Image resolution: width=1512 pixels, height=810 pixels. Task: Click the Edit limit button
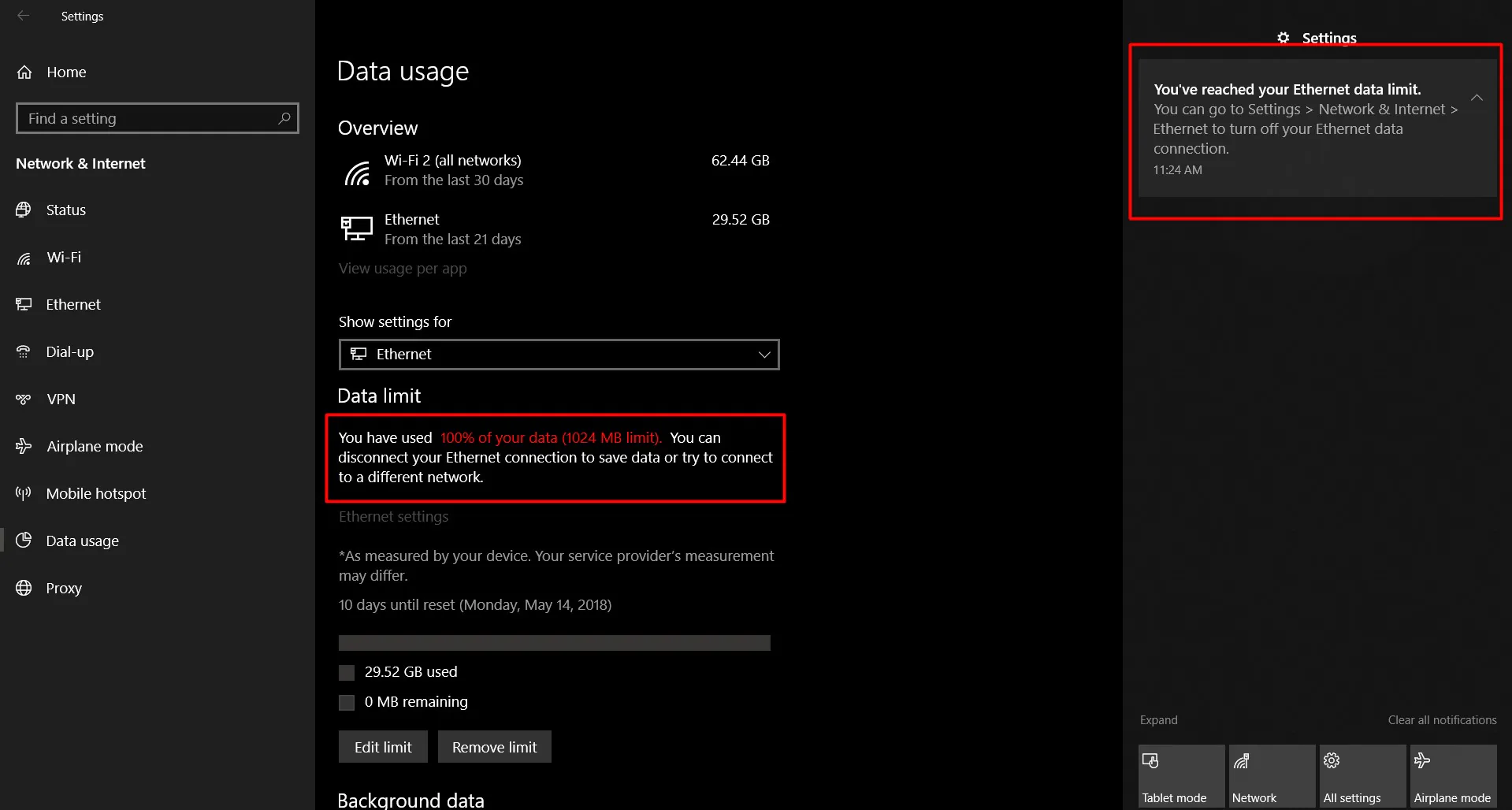(x=383, y=747)
